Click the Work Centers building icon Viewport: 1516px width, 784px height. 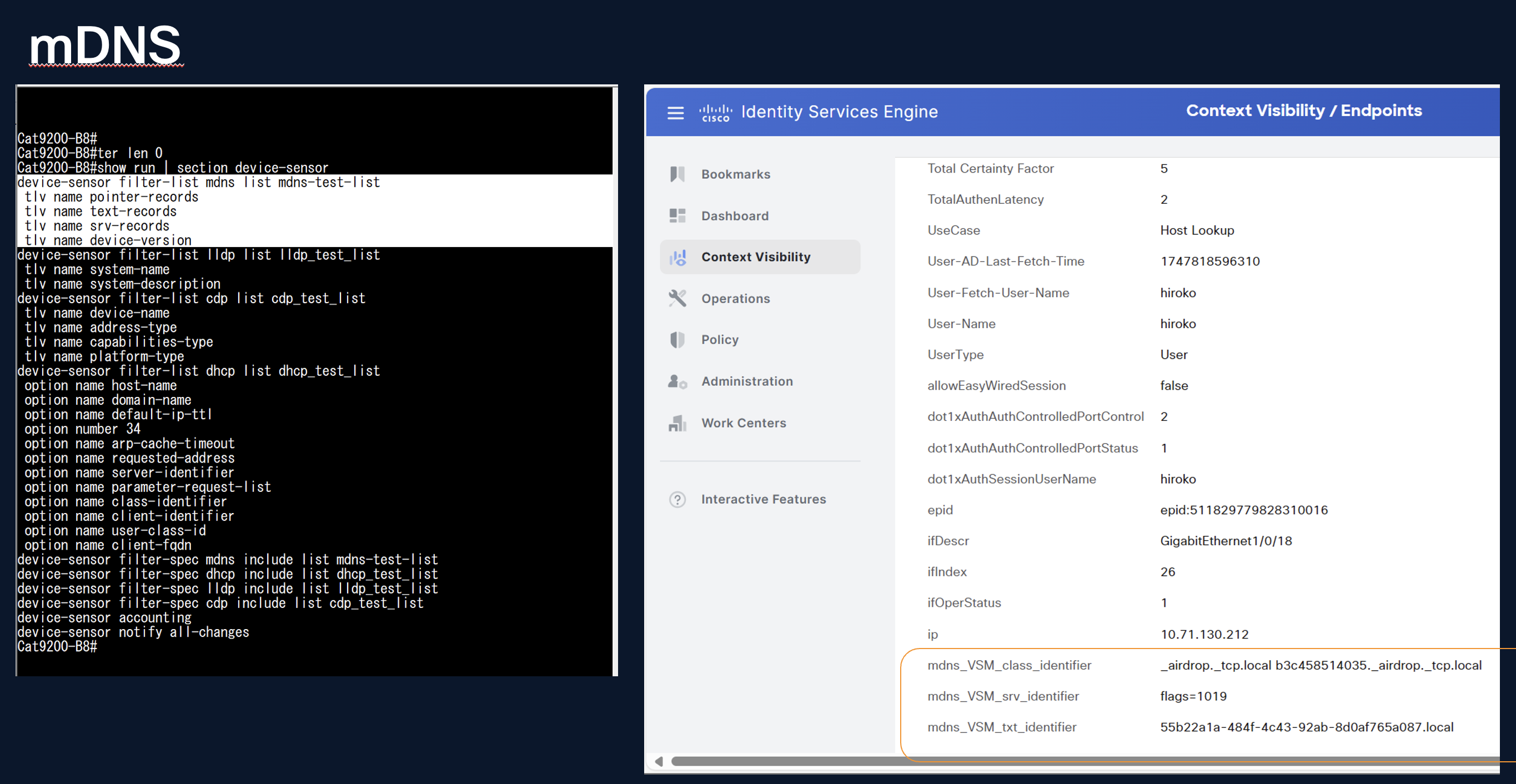677,423
